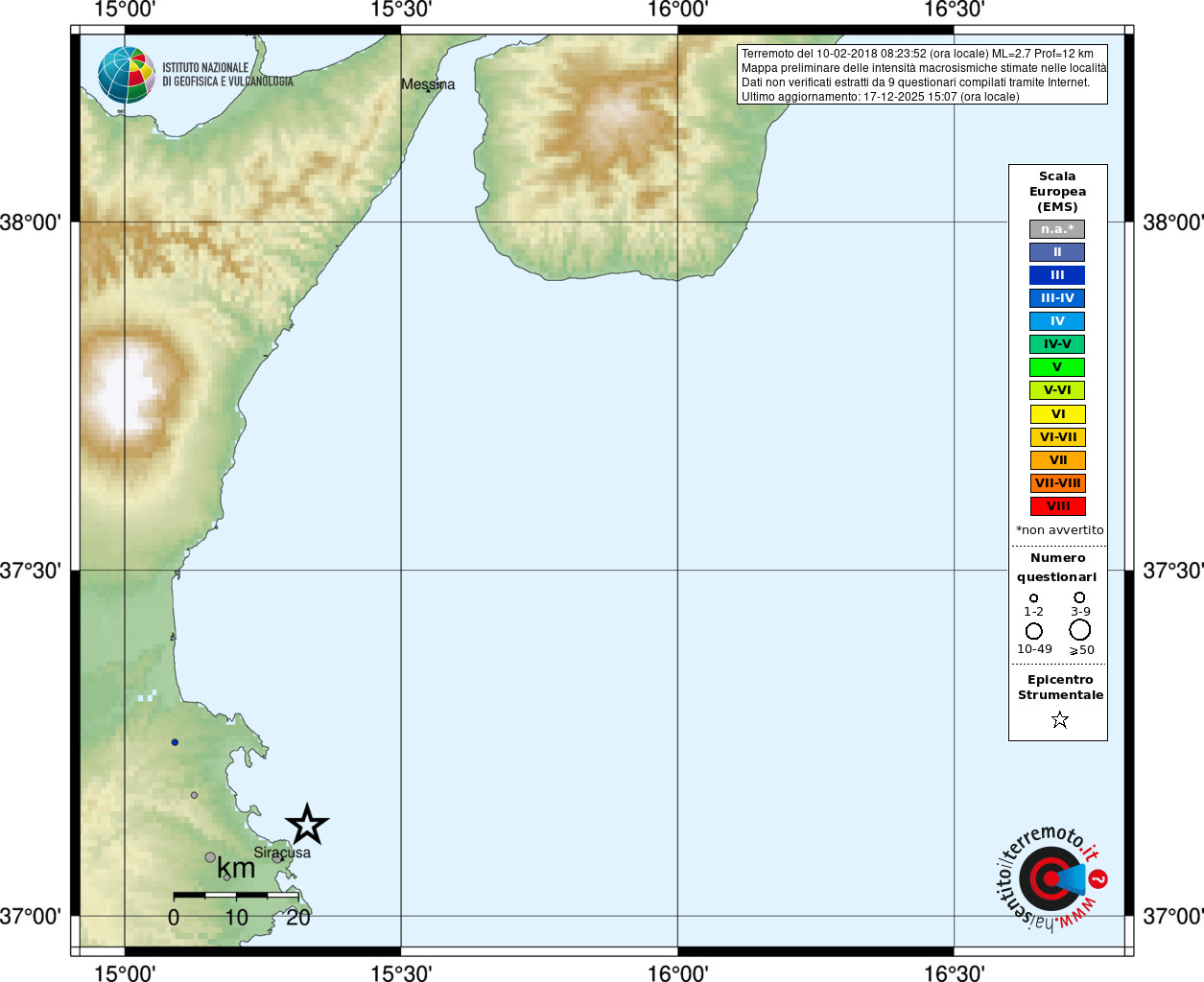The width and height of the screenshot is (1204, 982).
Task: Click the 16°30' label below the map
Action: tap(954, 972)
